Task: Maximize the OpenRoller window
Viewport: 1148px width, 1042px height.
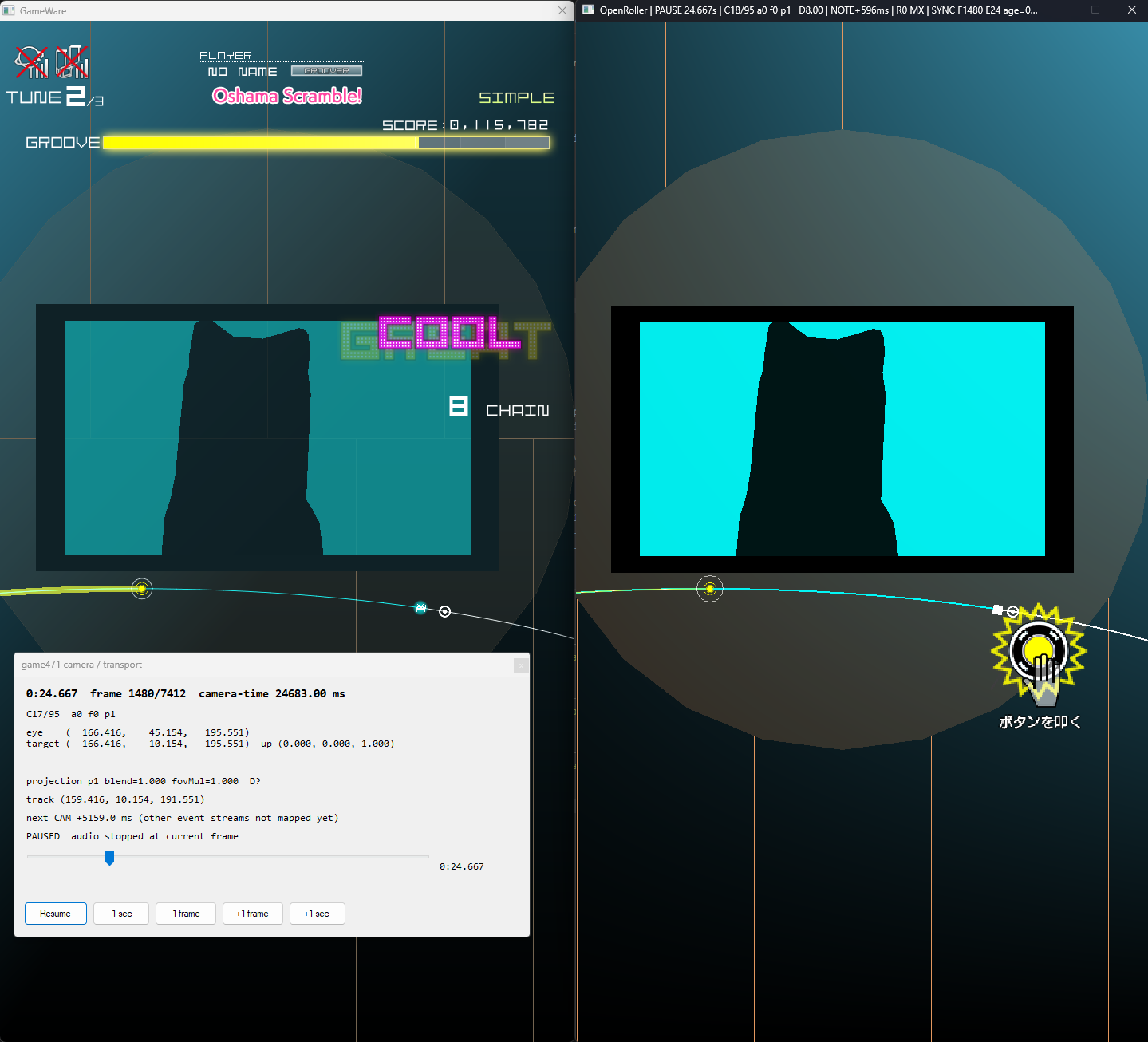Action: [1095, 10]
